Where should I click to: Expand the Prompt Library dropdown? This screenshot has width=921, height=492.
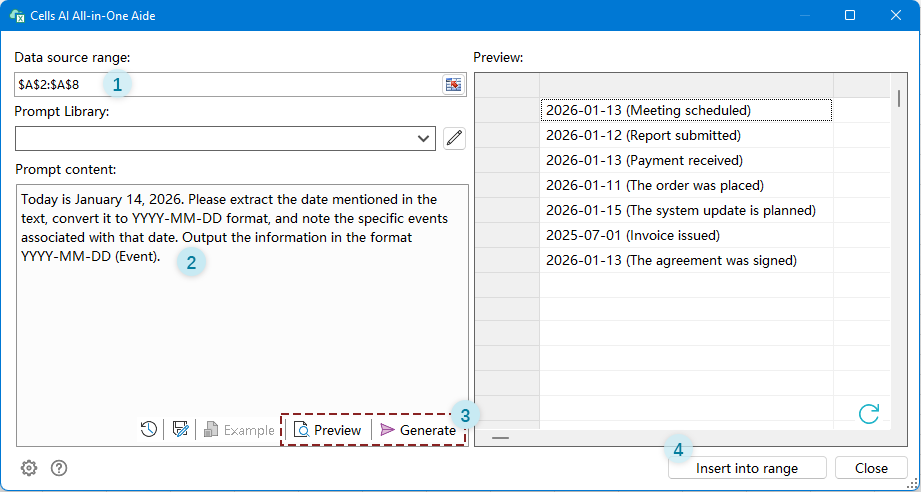point(422,138)
